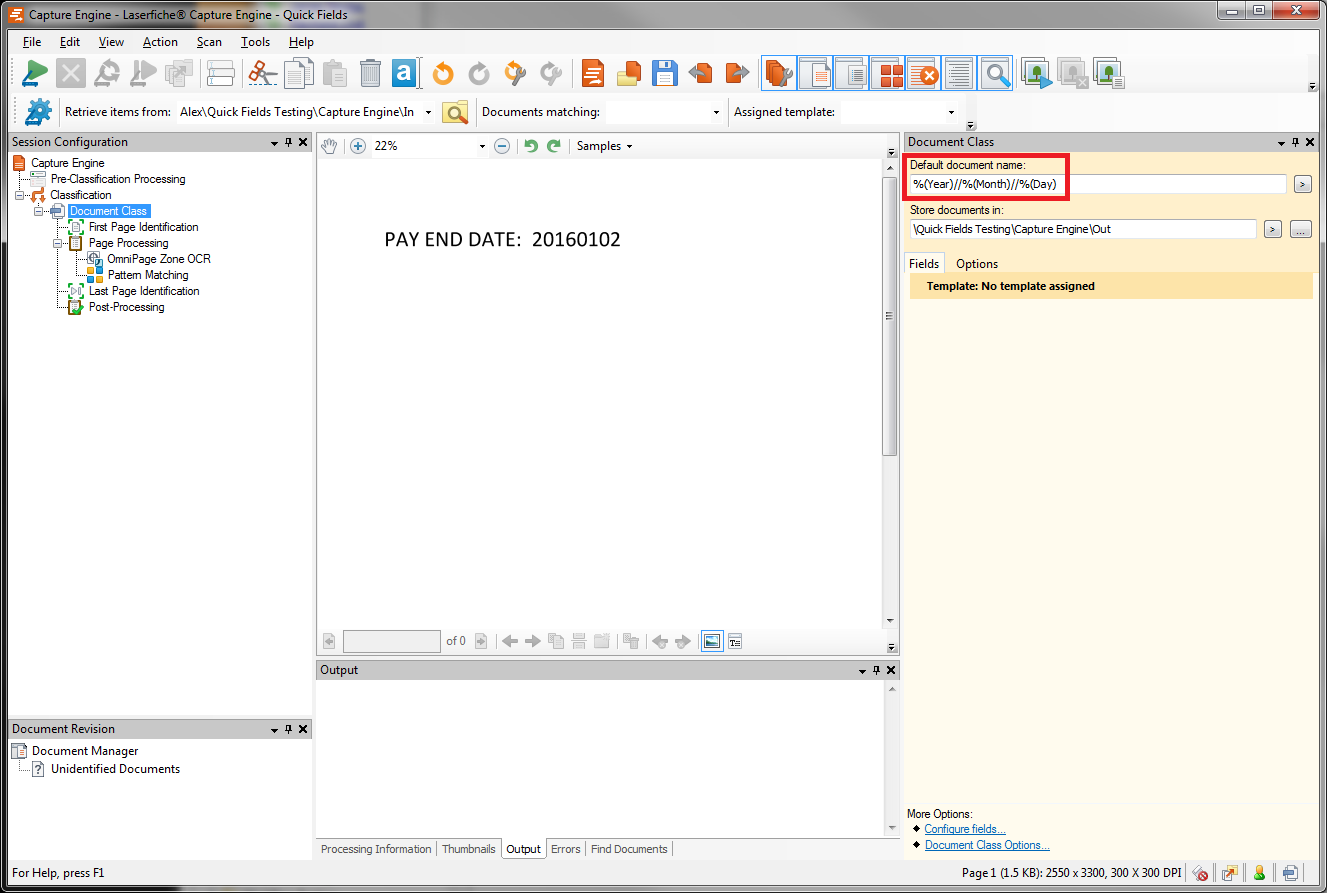This screenshot has height=893, width=1327.
Task: Toggle the image view button in viewer
Action: (x=712, y=641)
